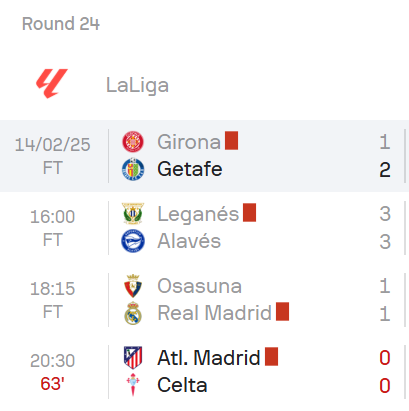Click the Leganés team crest

click(133, 214)
